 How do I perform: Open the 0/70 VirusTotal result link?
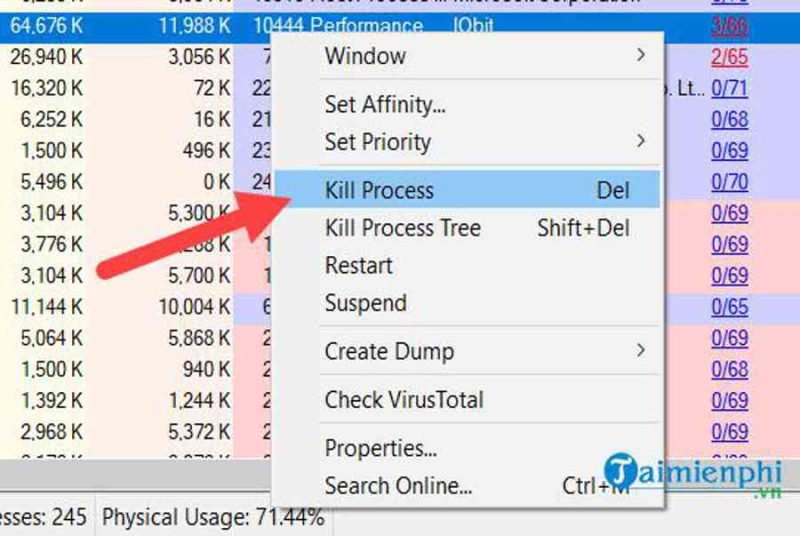click(x=730, y=182)
